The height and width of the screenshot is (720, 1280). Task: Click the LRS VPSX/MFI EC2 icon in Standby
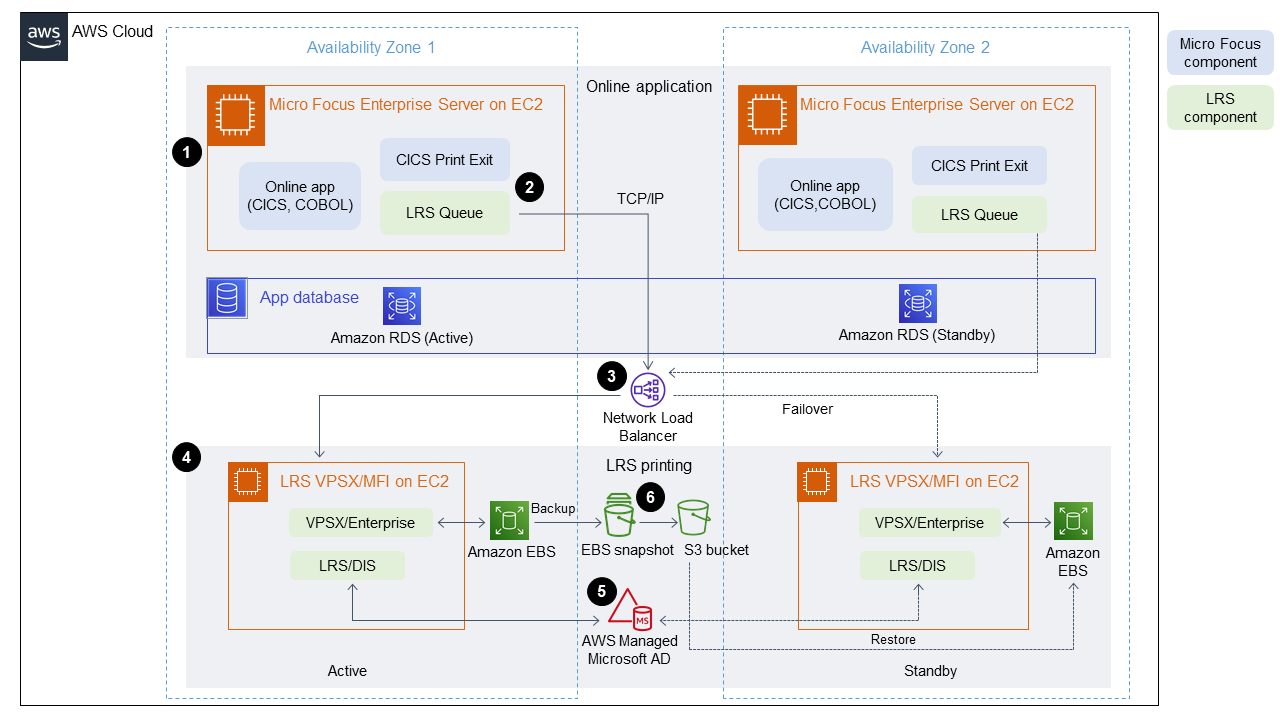[x=817, y=481]
